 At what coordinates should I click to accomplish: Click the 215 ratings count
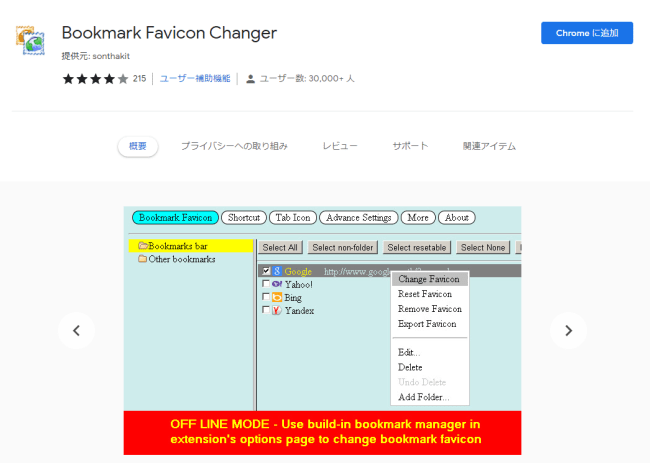coord(139,79)
